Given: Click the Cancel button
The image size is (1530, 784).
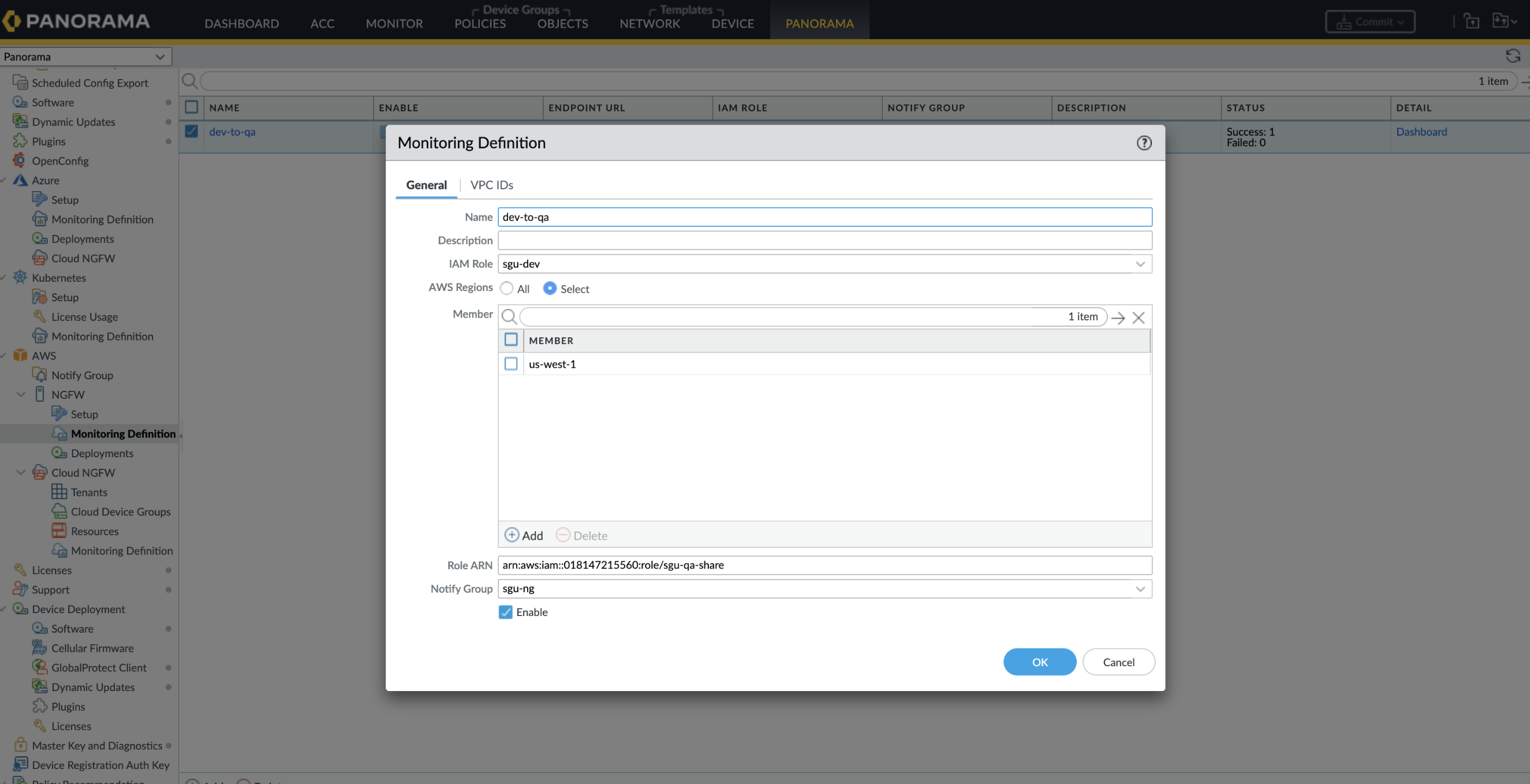Looking at the screenshot, I should click(x=1118, y=662).
